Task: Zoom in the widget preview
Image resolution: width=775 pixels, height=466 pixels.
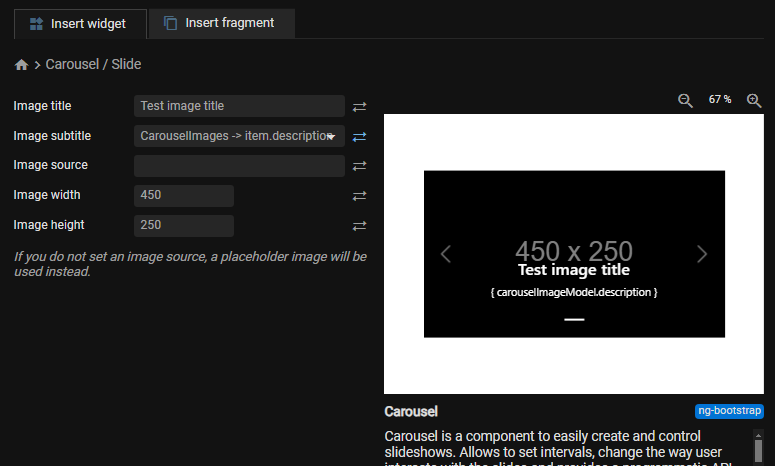Action: (754, 100)
